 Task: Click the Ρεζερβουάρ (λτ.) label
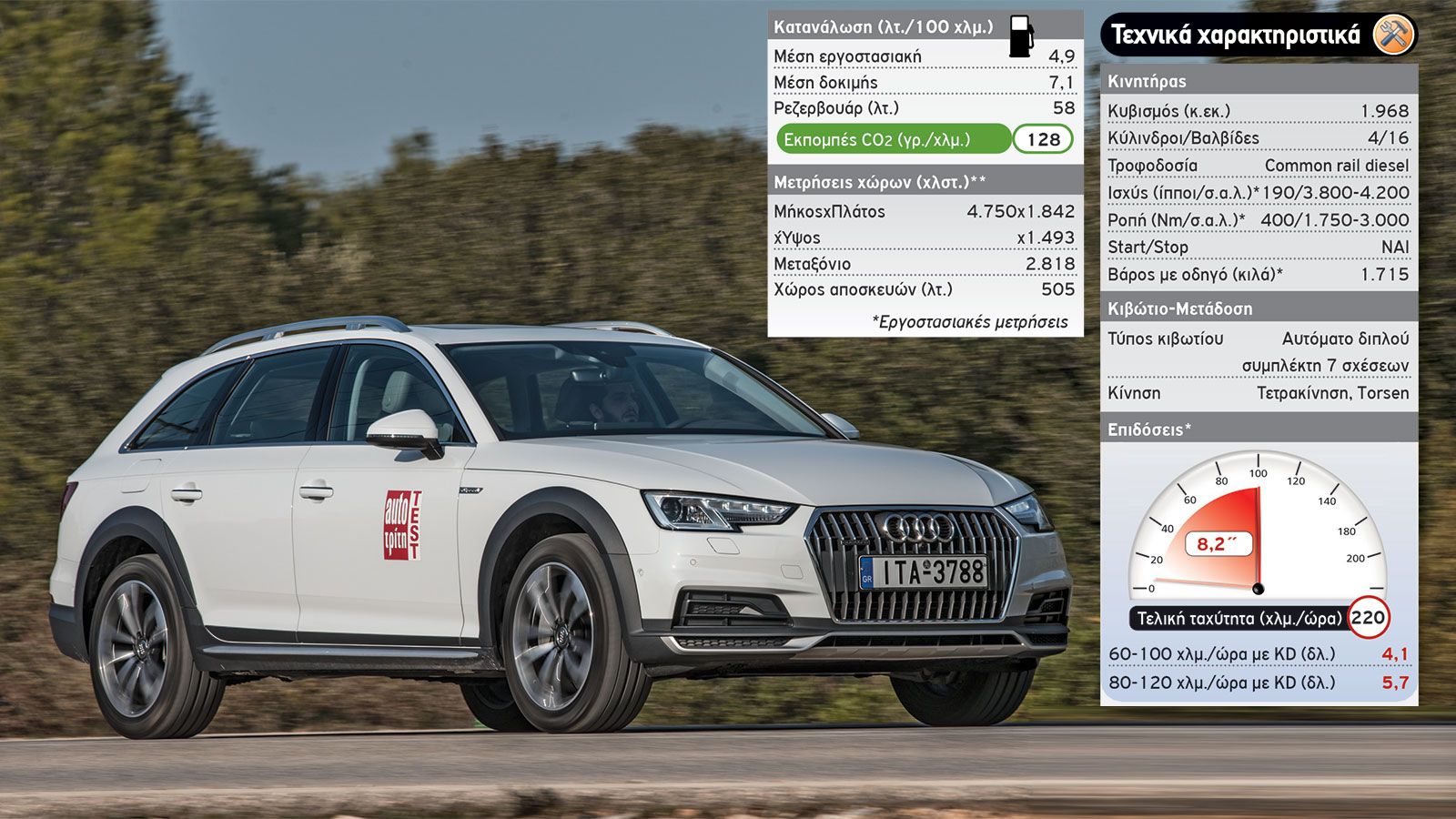[x=836, y=108]
